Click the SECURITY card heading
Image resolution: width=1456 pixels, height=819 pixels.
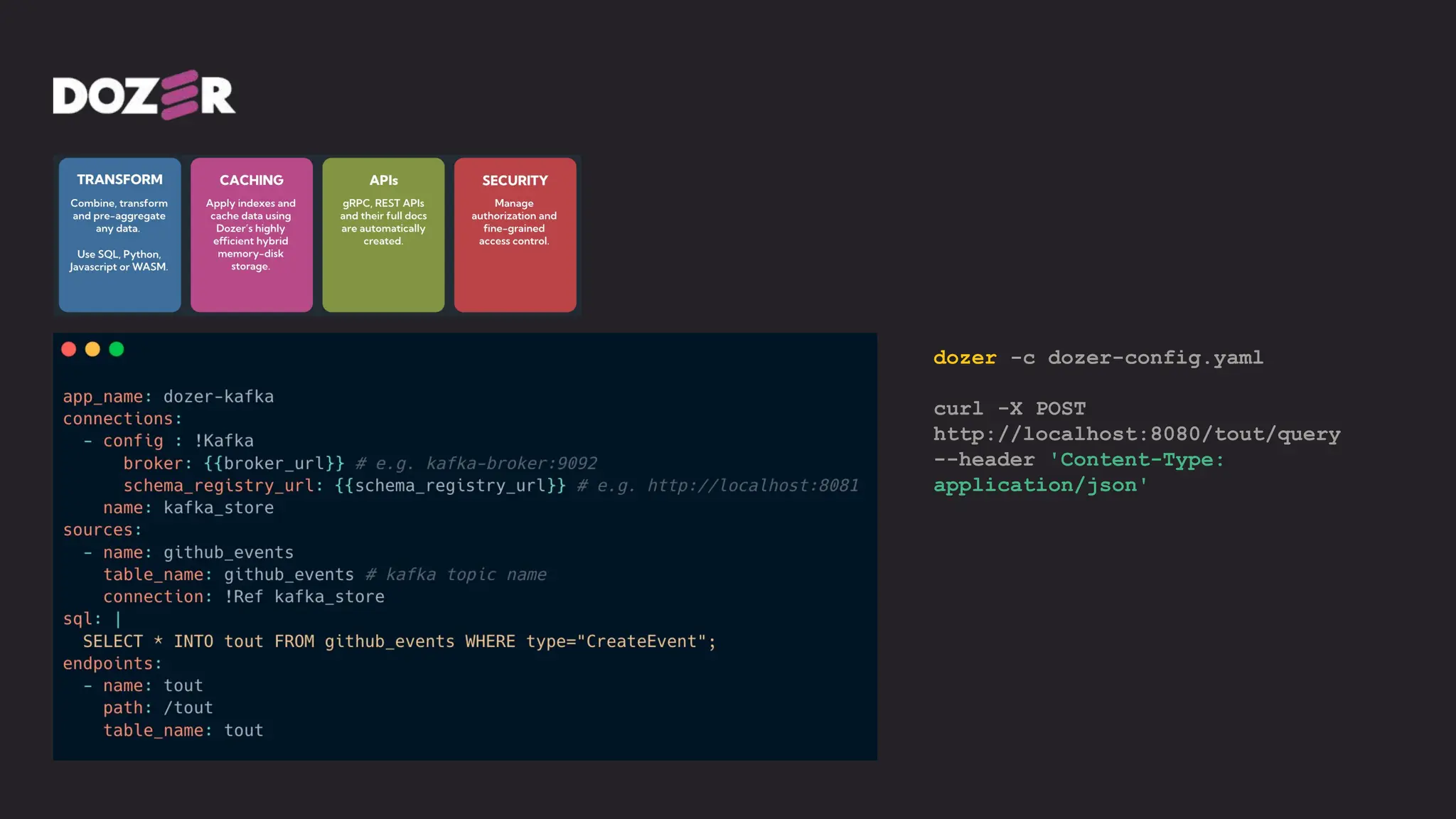pyautogui.click(x=515, y=181)
